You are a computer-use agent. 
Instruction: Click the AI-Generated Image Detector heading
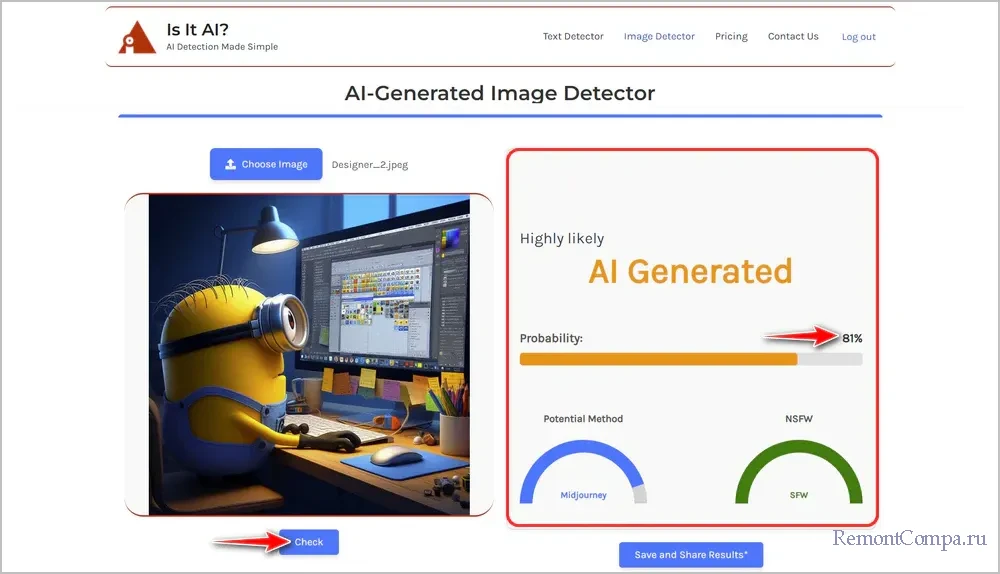click(x=500, y=94)
